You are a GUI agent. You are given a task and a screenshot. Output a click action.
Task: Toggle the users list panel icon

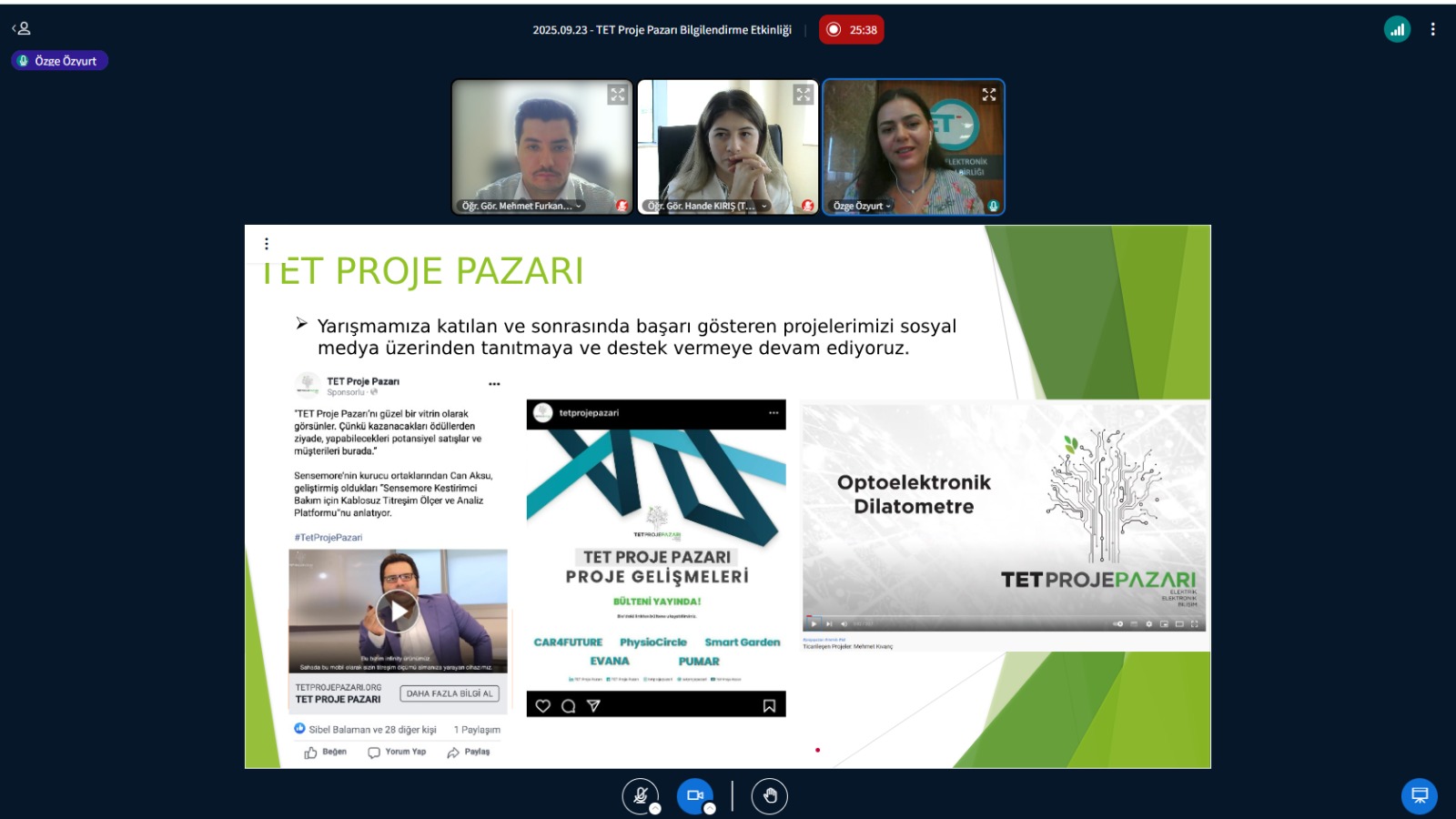(x=21, y=29)
